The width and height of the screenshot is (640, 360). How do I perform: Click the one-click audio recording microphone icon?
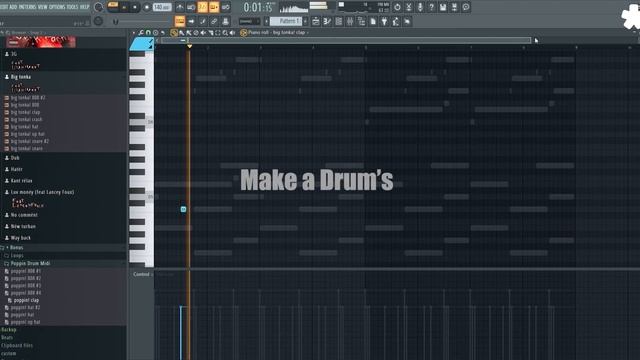(420, 7)
